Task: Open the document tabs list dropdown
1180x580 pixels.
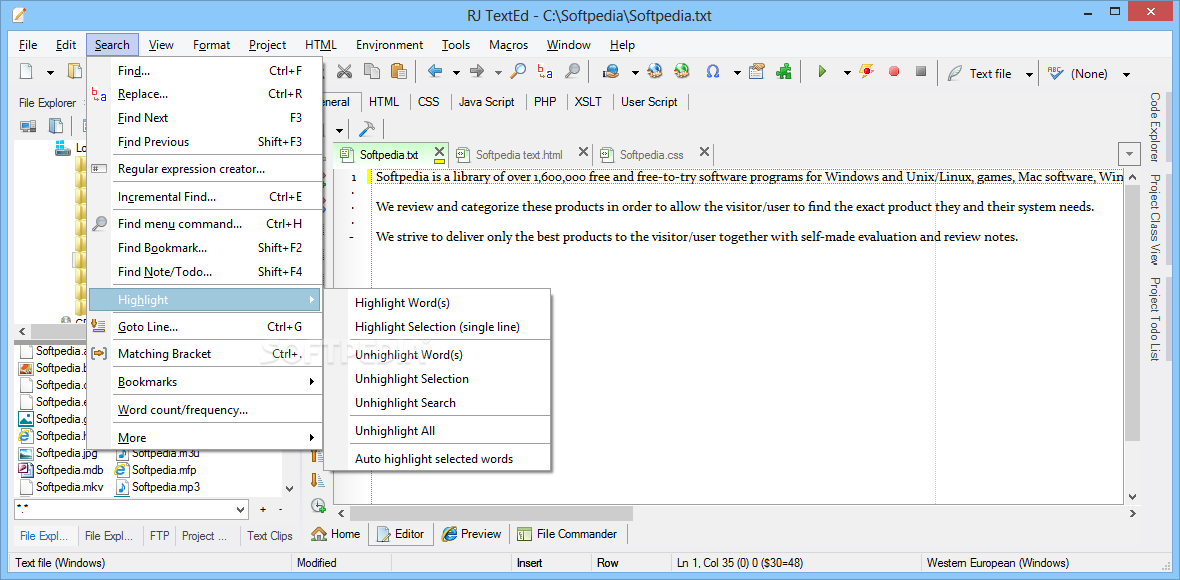Action: tap(1130, 154)
